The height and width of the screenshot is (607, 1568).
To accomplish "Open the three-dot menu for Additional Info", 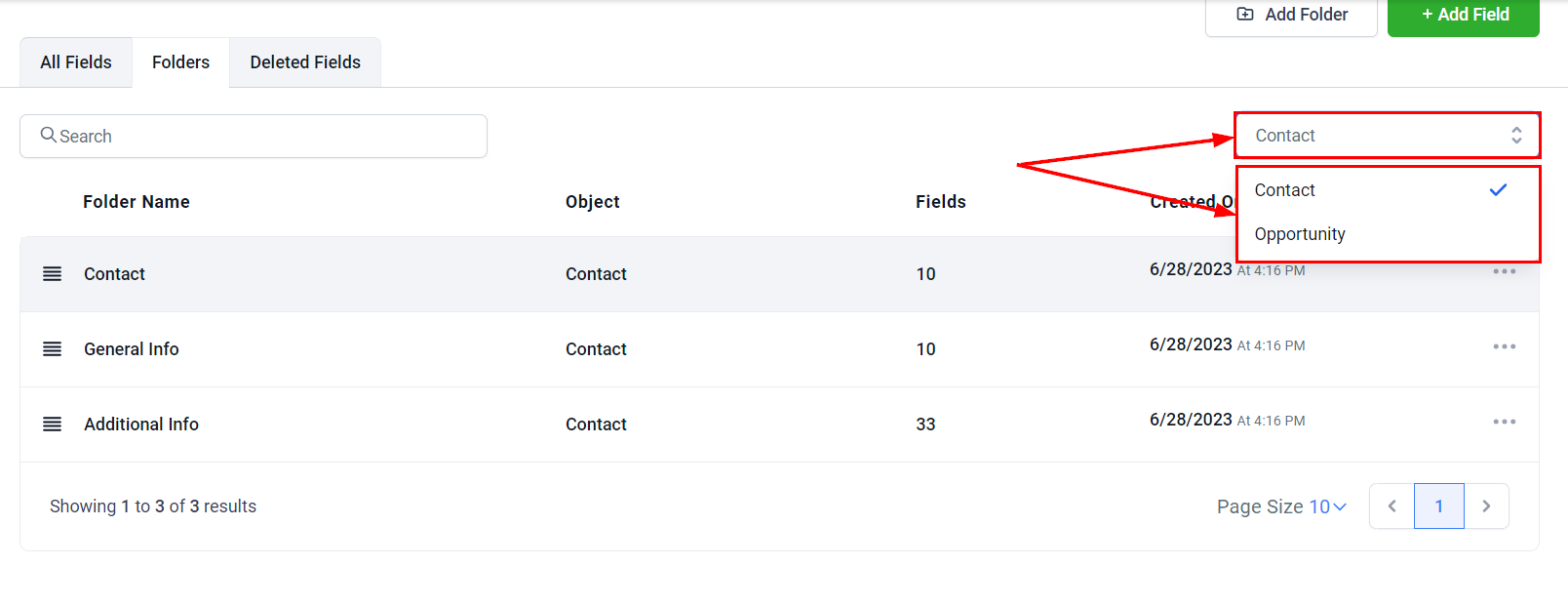I will (x=1504, y=422).
